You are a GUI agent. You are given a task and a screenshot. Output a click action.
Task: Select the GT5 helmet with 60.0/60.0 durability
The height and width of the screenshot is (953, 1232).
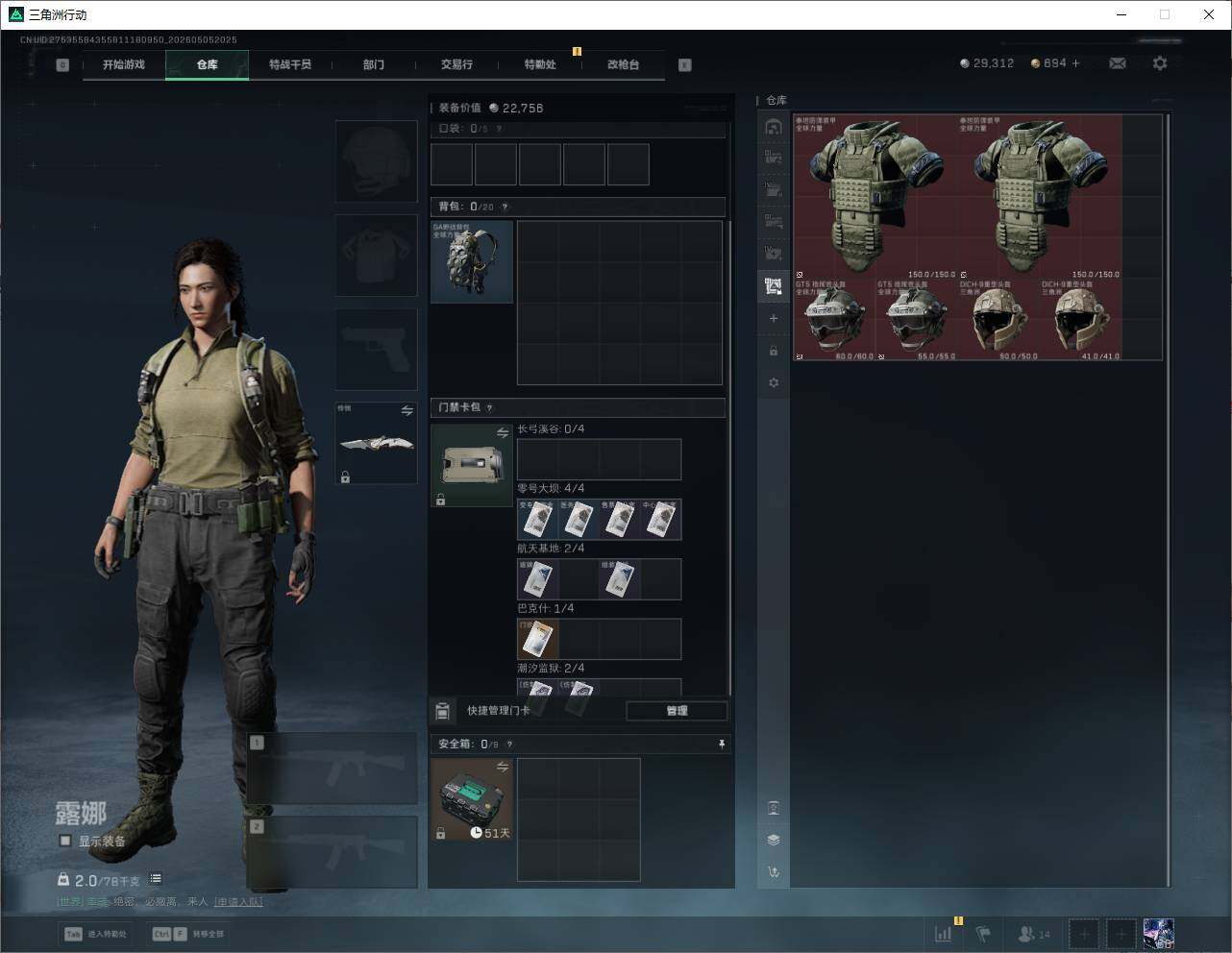835,320
